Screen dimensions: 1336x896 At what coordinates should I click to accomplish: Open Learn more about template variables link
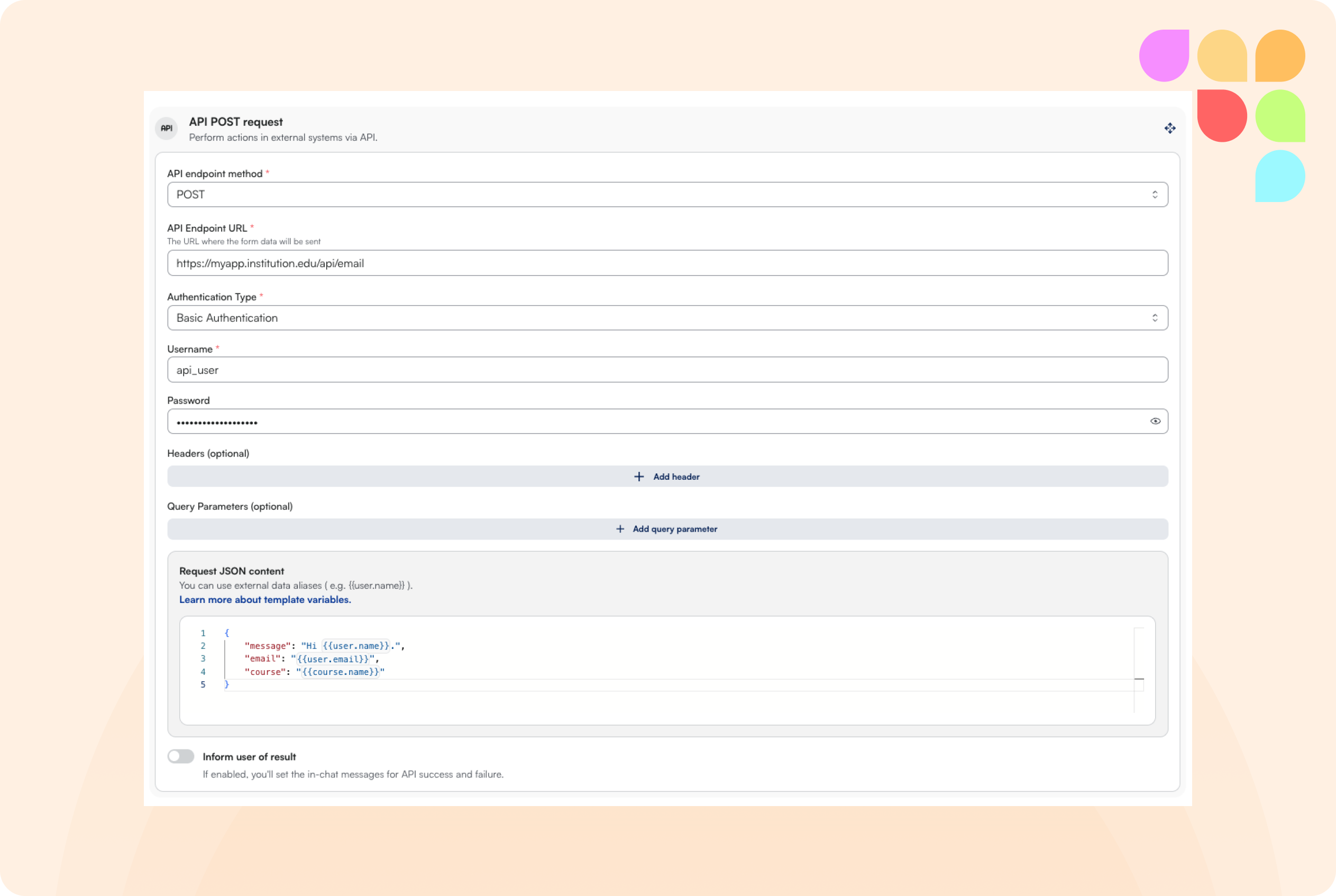tap(265, 599)
